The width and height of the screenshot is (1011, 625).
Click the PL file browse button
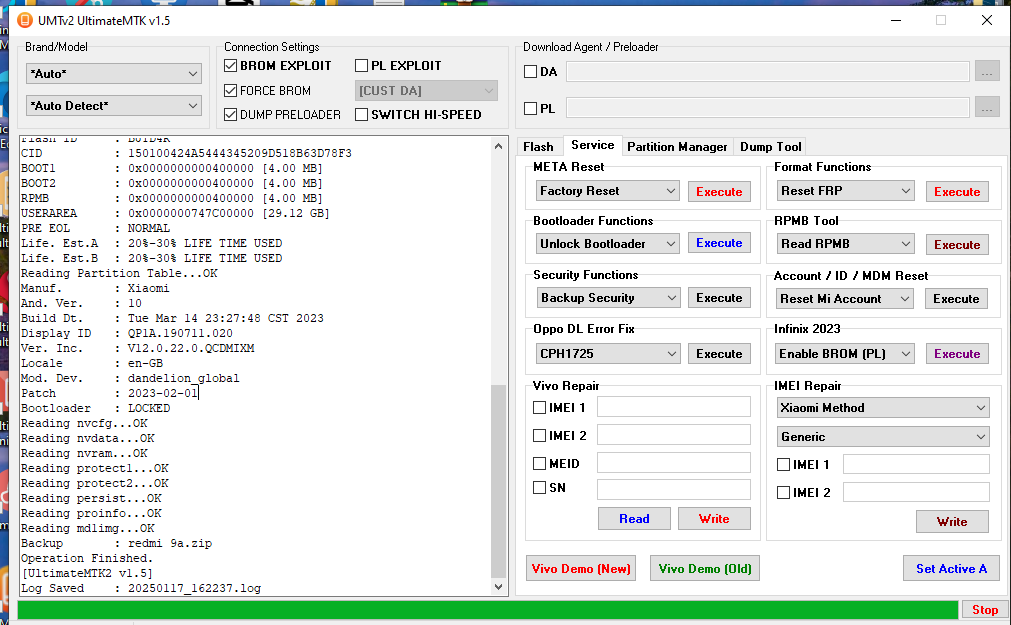(x=987, y=108)
